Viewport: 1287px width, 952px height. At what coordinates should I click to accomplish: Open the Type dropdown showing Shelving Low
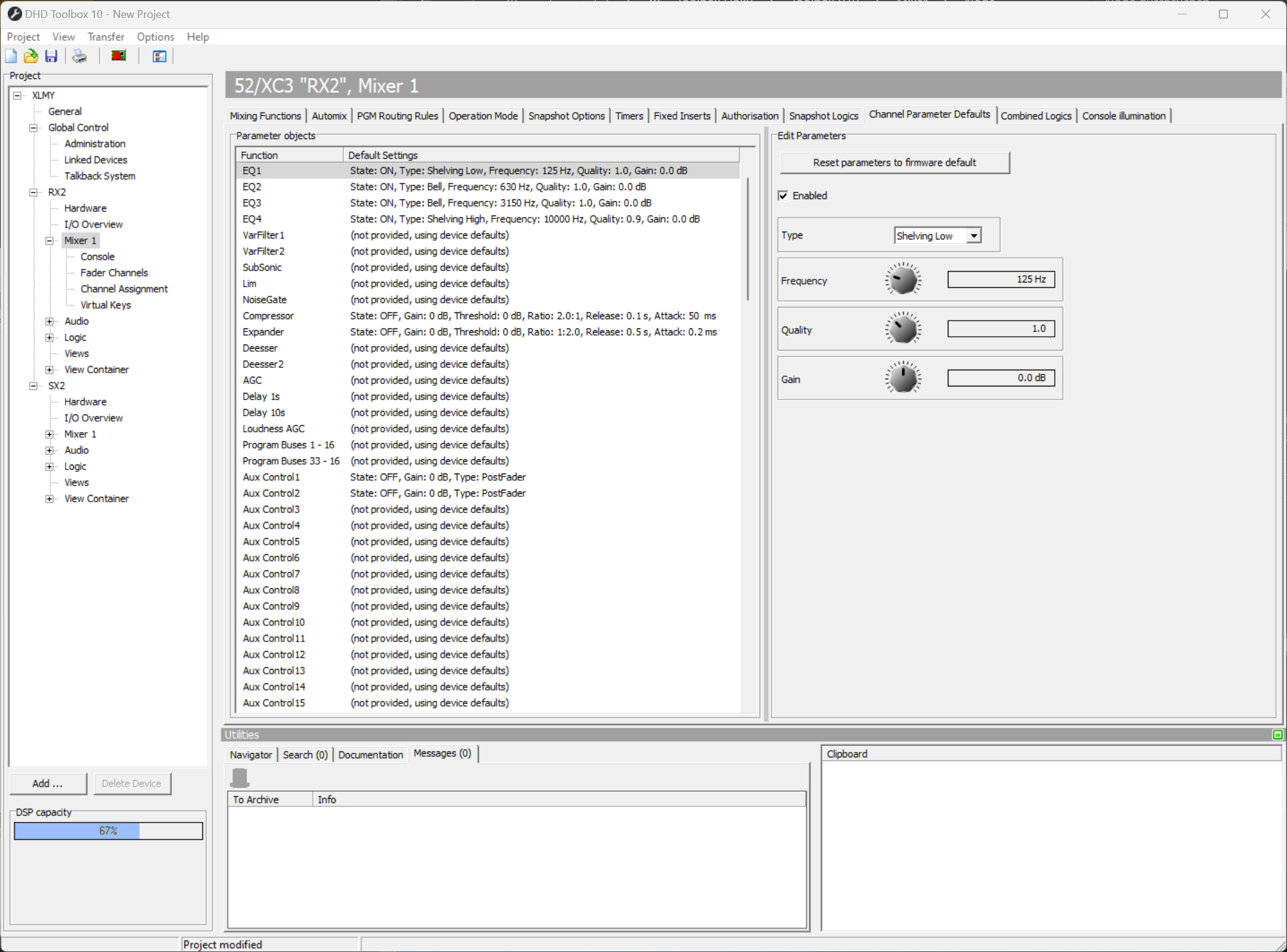pyautogui.click(x=974, y=235)
